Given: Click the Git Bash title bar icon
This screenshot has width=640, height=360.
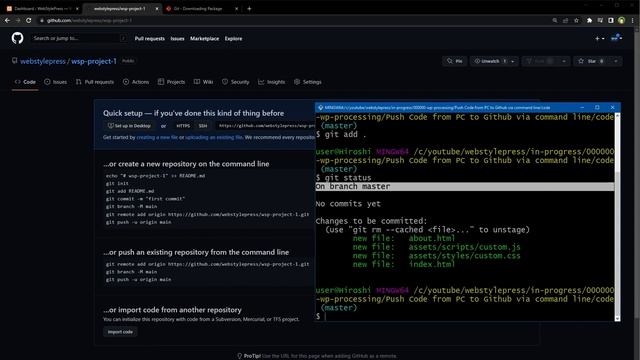Looking at the screenshot, I should [320, 107].
